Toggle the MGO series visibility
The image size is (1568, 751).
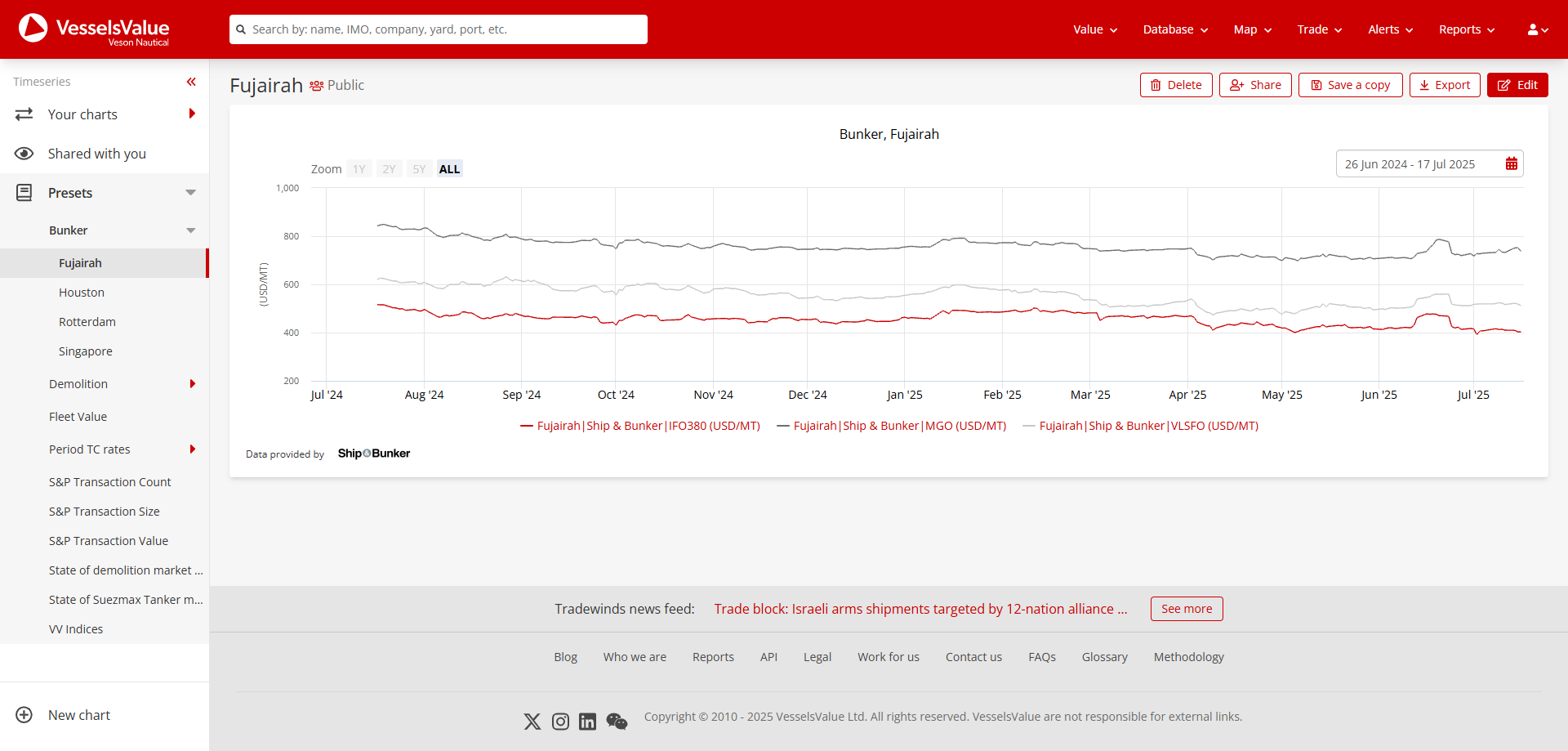click(893, 426)
